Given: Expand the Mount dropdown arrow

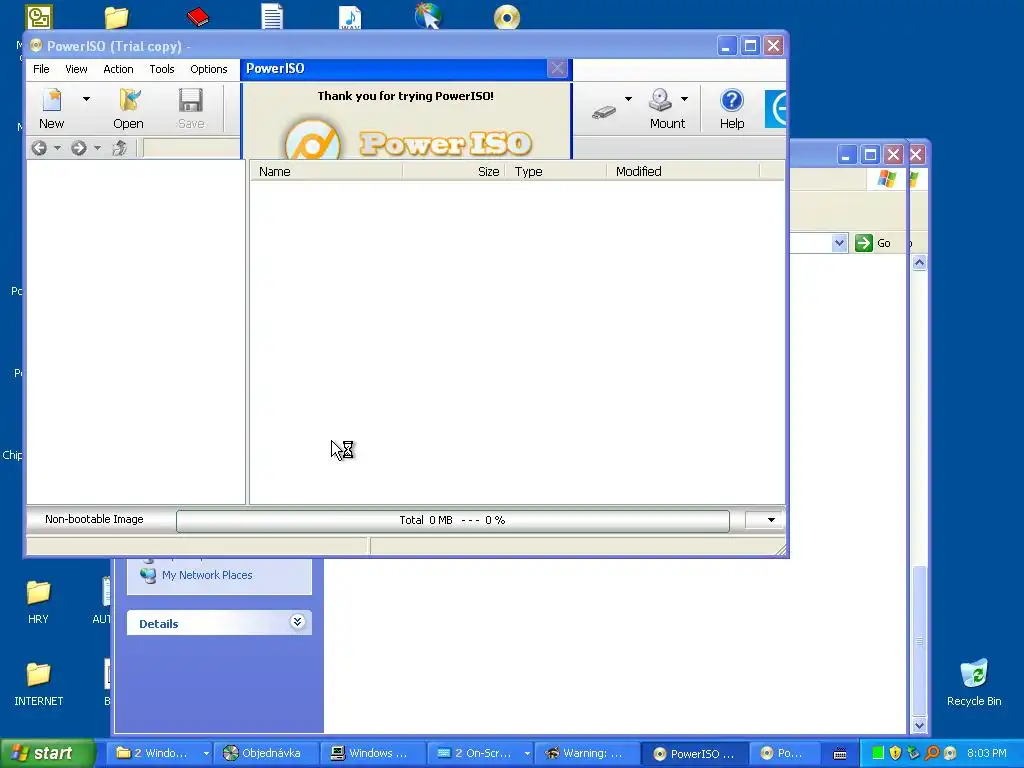Looking at the screenshot, I should coord(684,99).
